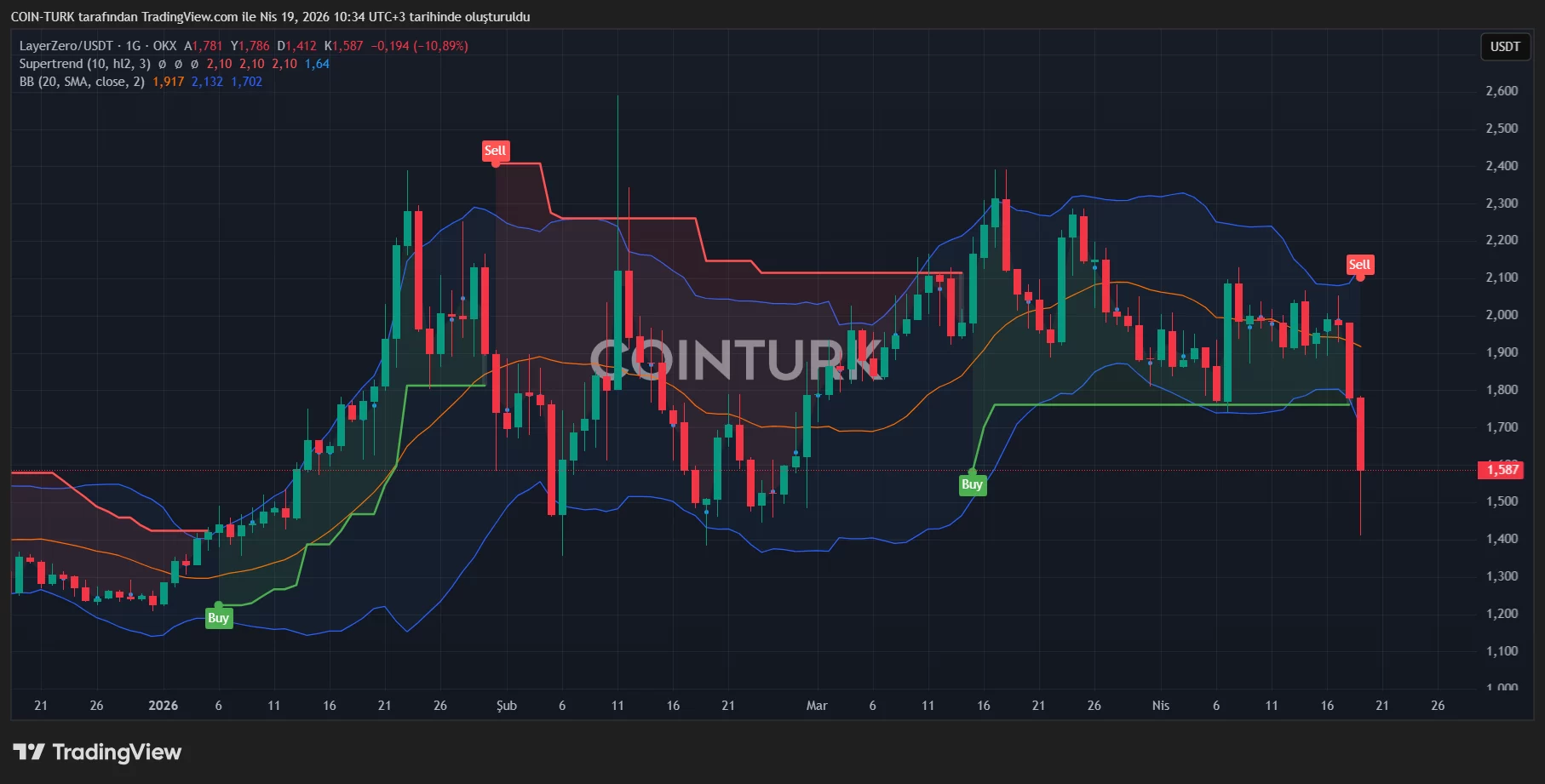Click the red 1,587 current price tag

pyautogui.click(x=1502, y=470)
